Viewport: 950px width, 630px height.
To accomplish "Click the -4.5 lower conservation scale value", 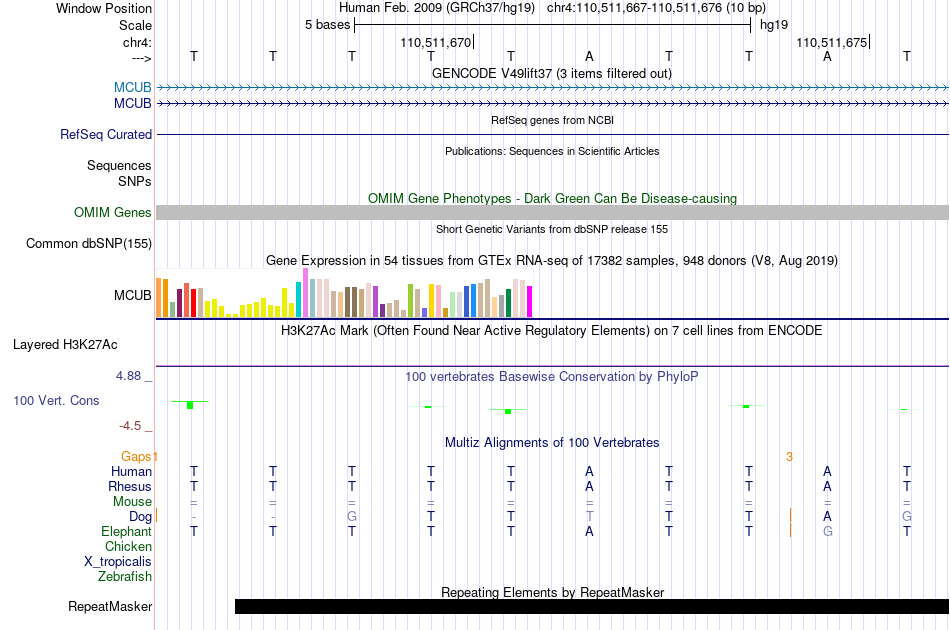I will 130,426.
